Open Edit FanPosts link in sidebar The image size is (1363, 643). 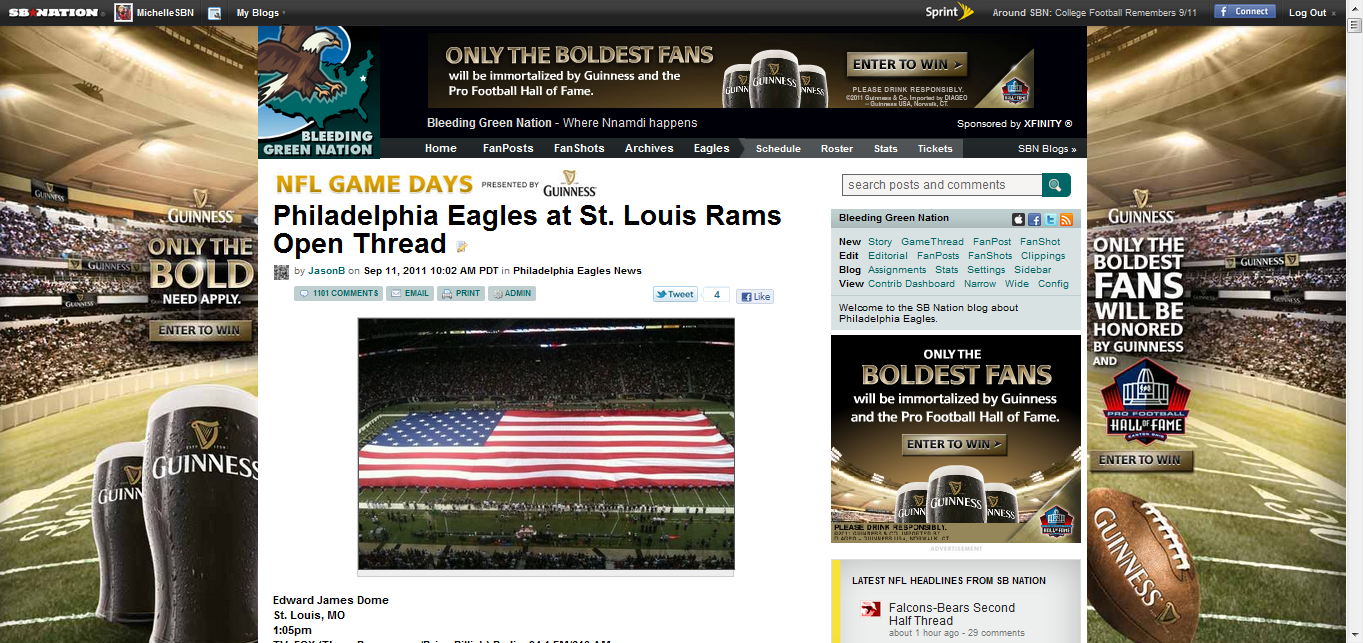[x=938, y=256]
